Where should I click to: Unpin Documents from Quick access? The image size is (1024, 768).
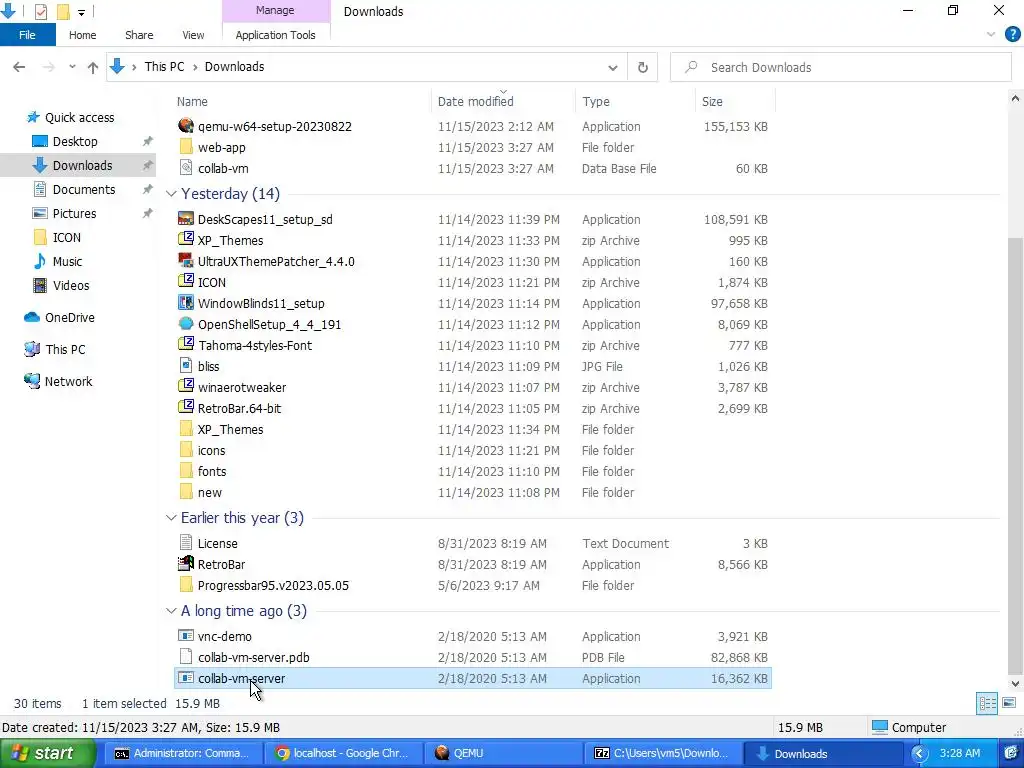(x=148, y=189)
